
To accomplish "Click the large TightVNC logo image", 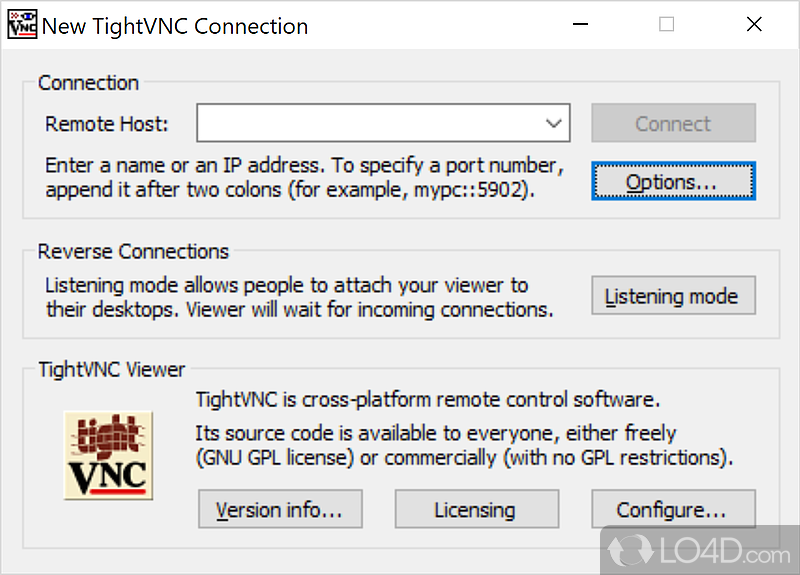I will pyautogui.click(x=108, y=454).
